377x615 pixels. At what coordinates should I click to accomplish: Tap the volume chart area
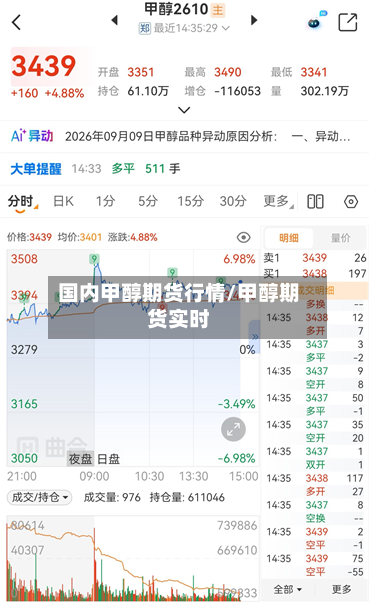coord(133,559)
